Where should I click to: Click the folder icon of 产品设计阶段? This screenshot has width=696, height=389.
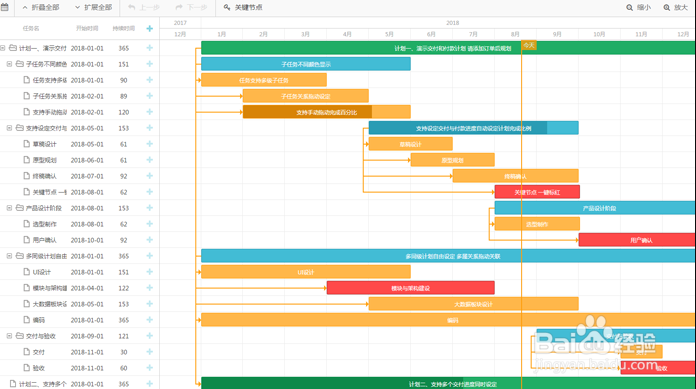[20, 208]
